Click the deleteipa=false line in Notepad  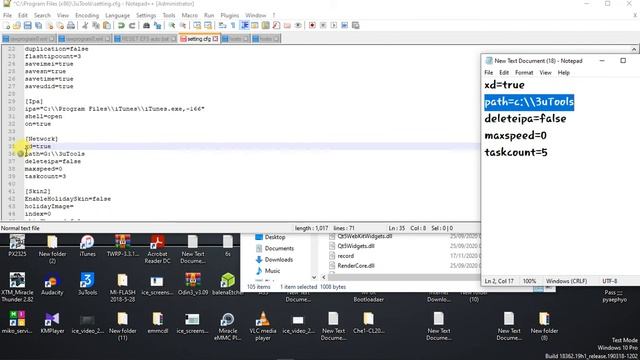coord(525,119)
